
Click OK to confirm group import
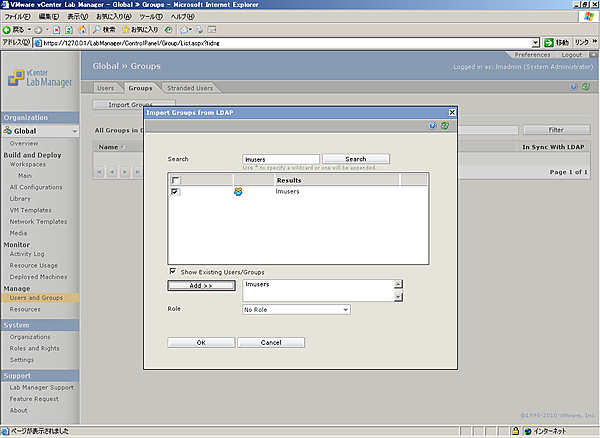(200, 342)
